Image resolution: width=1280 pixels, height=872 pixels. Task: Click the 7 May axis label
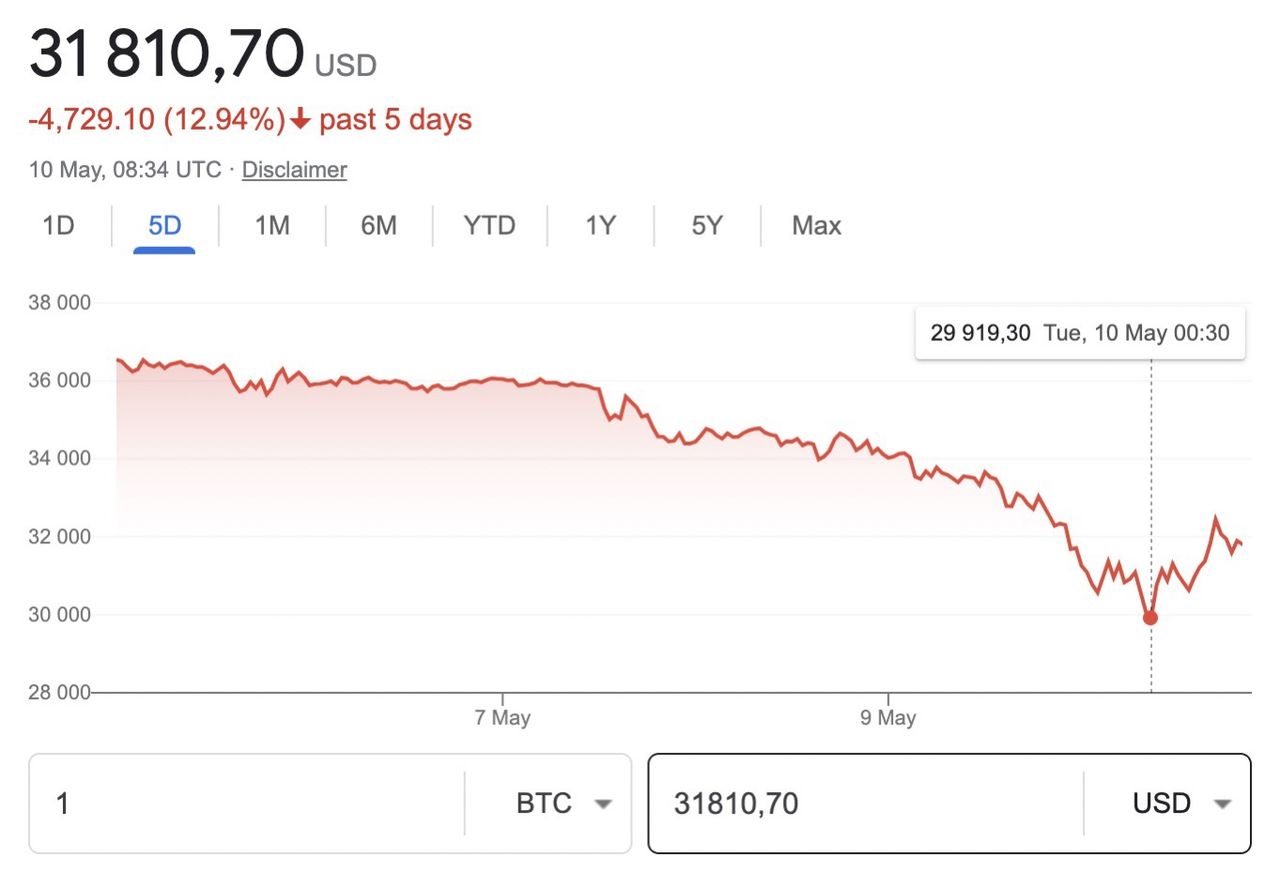click(502, 718)
